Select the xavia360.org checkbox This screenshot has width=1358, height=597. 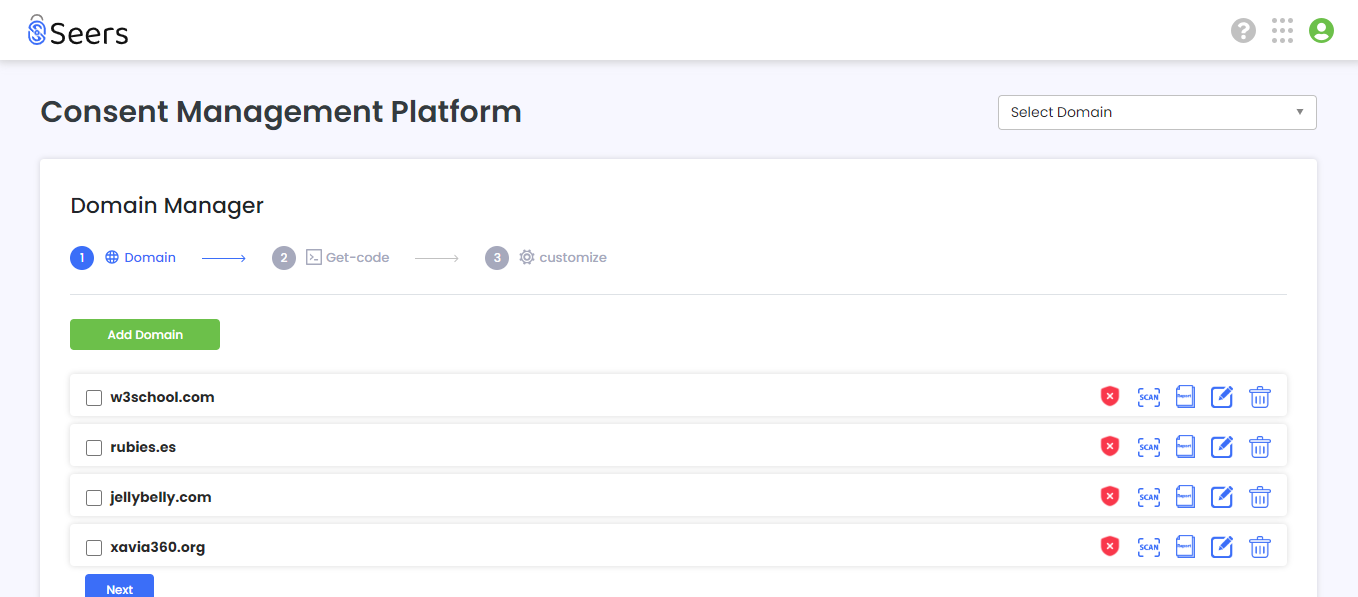point(94,548)
